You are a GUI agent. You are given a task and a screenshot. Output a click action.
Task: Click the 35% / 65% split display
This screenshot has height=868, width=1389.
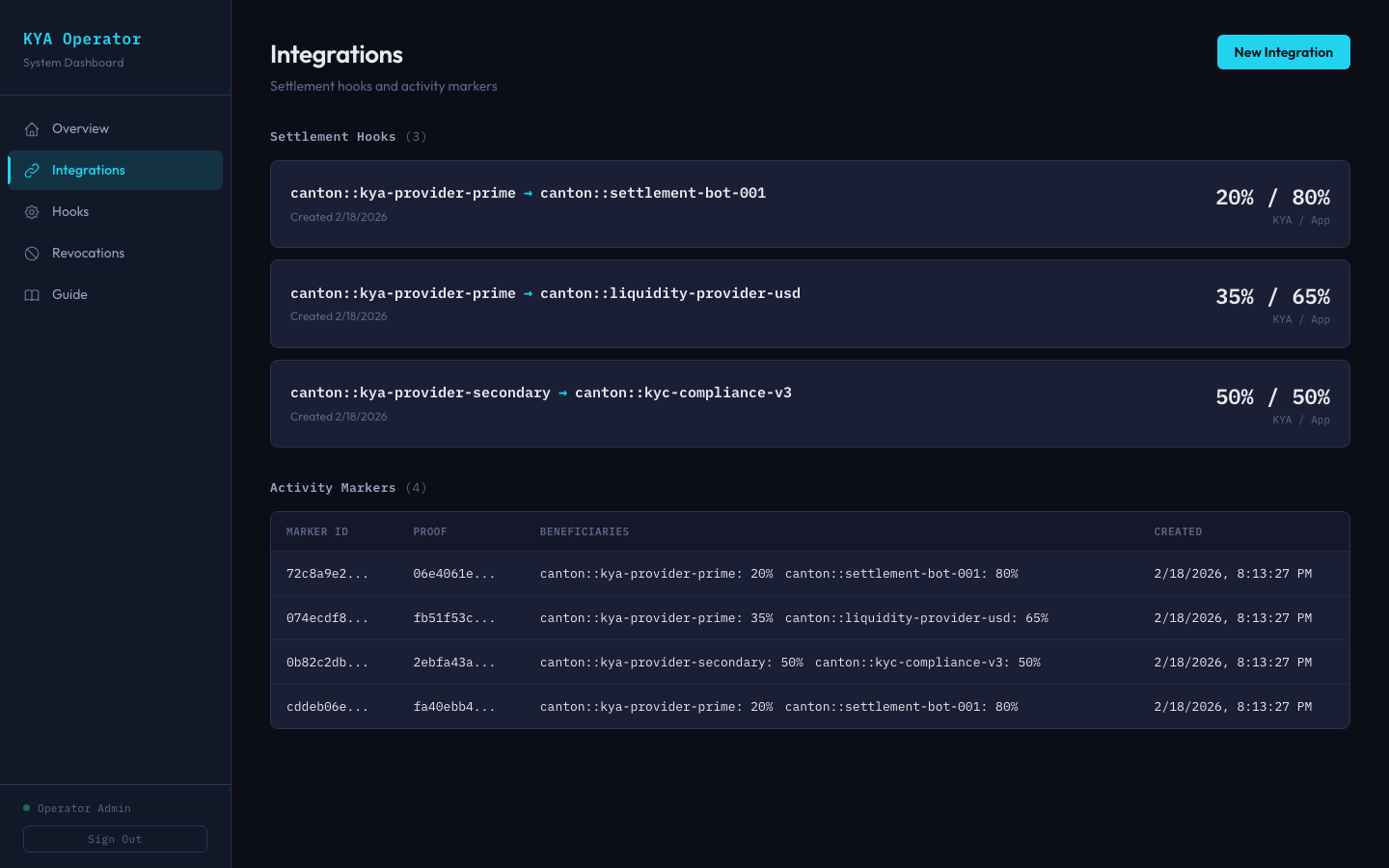(1272, 296)
